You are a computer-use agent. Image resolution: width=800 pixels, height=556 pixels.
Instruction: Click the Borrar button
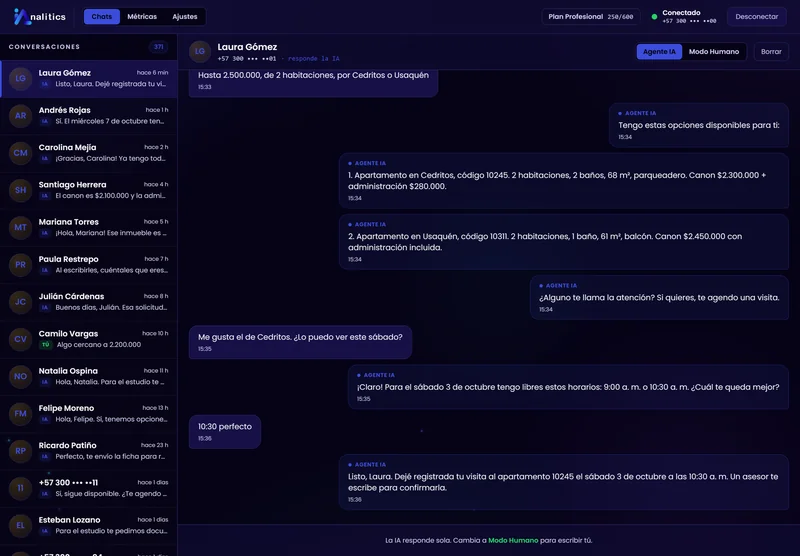click(x=771, y=52)
